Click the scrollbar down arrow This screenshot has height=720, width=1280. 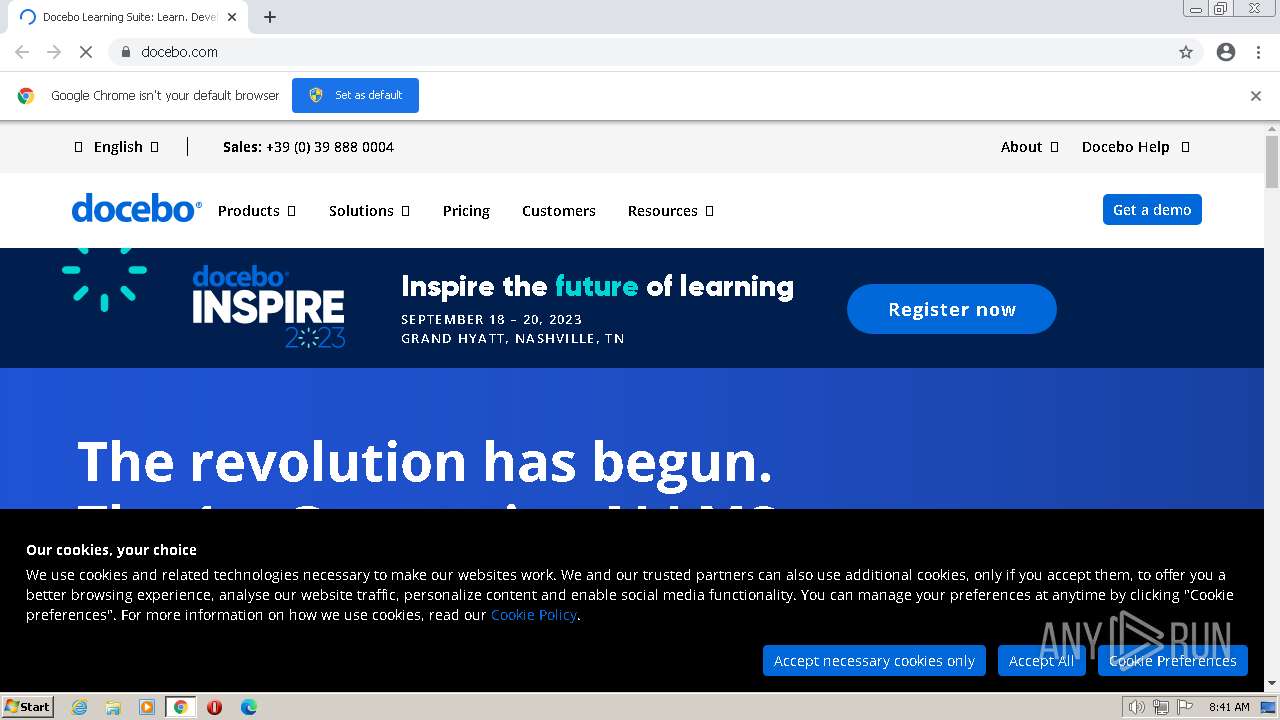click(1272, 684)
